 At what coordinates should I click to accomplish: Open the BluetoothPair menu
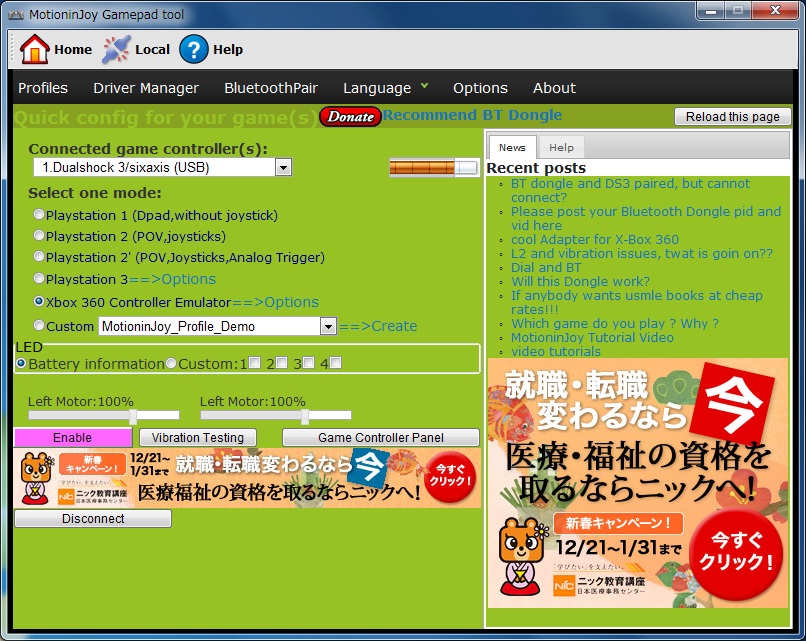271,88
